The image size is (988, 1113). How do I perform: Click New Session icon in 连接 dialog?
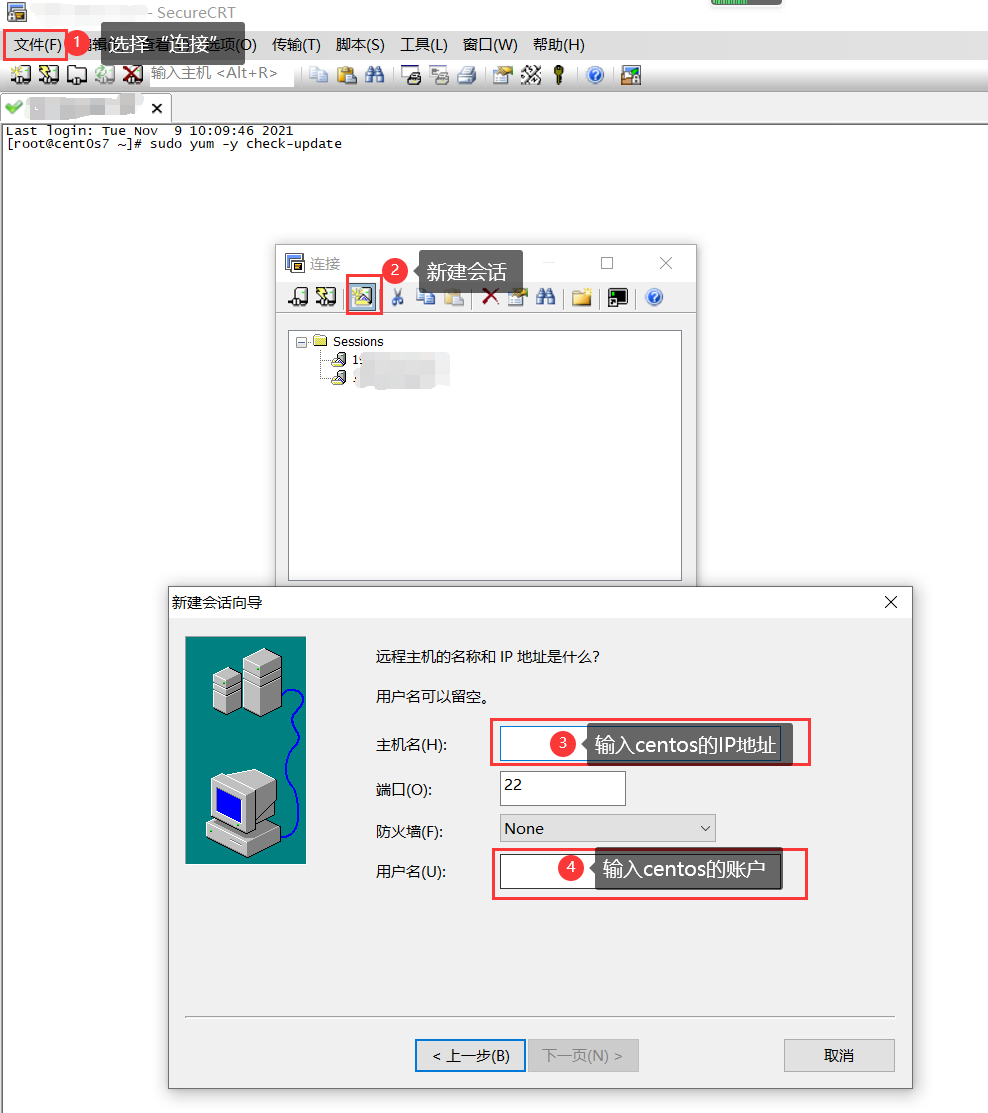click(363, 296)
